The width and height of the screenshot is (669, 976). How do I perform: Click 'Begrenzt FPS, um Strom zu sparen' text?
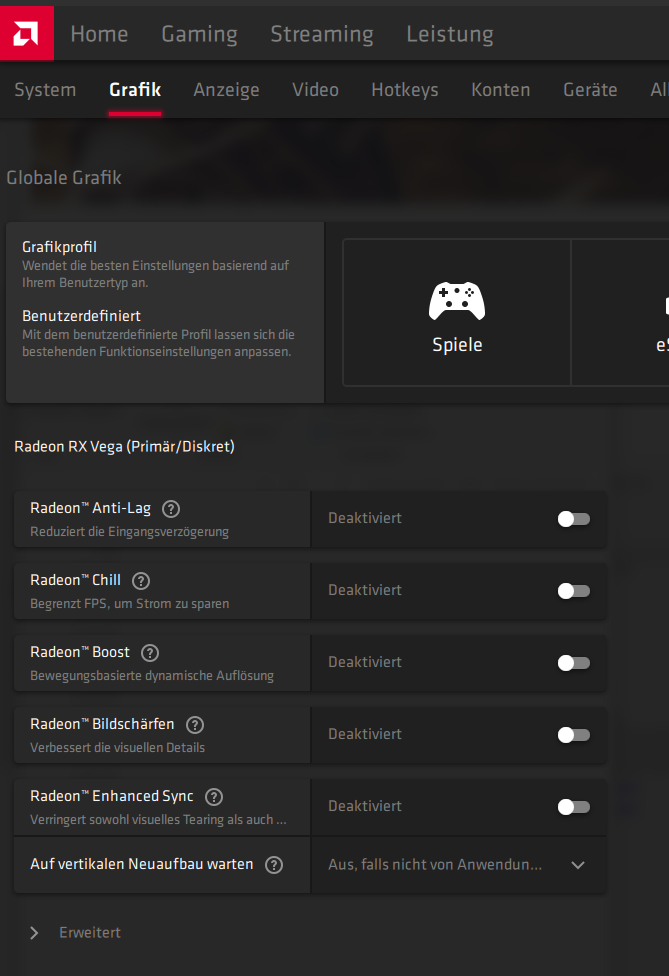[129, 604]
